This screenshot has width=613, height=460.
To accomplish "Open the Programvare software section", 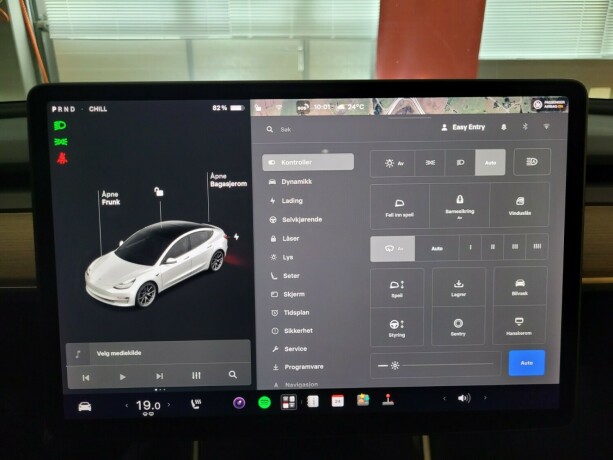I will (298, 367).
